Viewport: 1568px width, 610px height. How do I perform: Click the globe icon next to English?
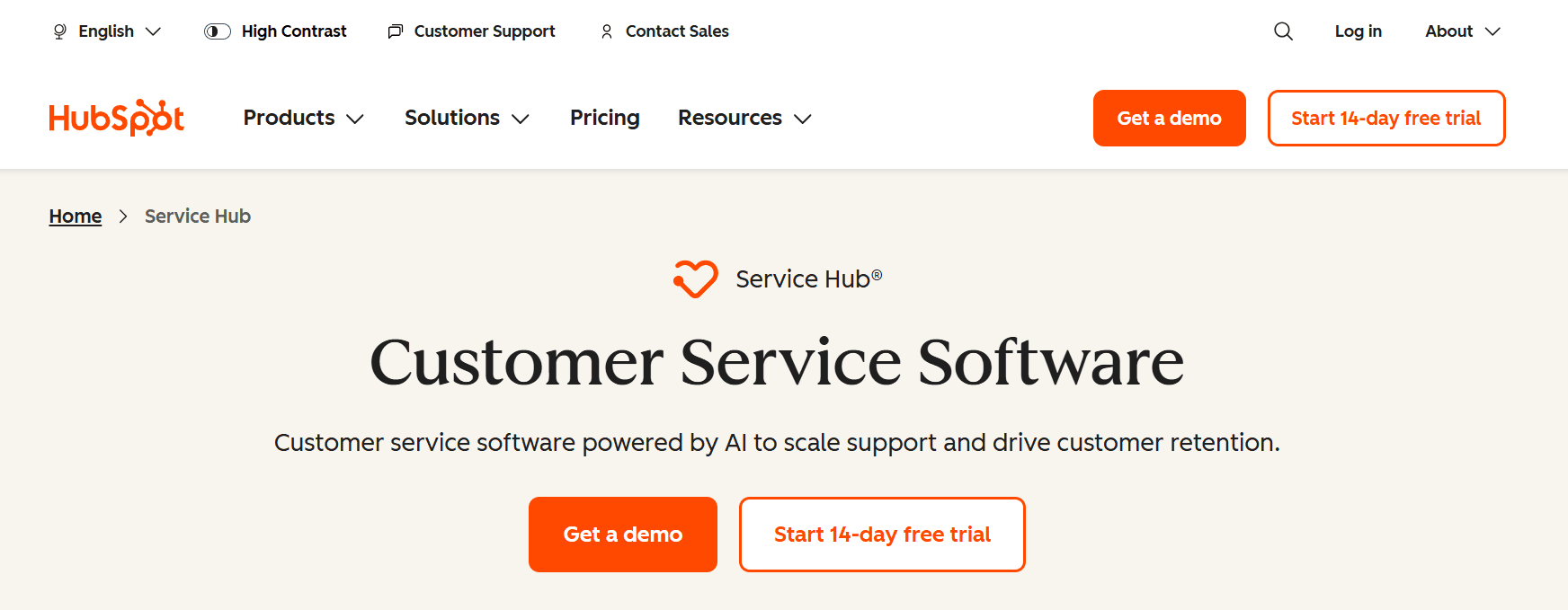tap(58, 31)
